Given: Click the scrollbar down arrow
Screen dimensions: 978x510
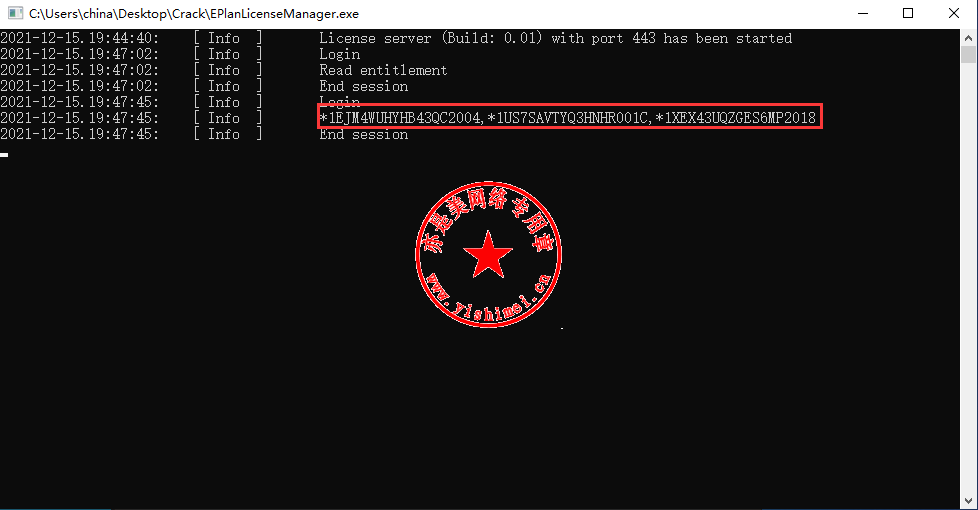Looking at the screenshot, I should click(968, 501).
